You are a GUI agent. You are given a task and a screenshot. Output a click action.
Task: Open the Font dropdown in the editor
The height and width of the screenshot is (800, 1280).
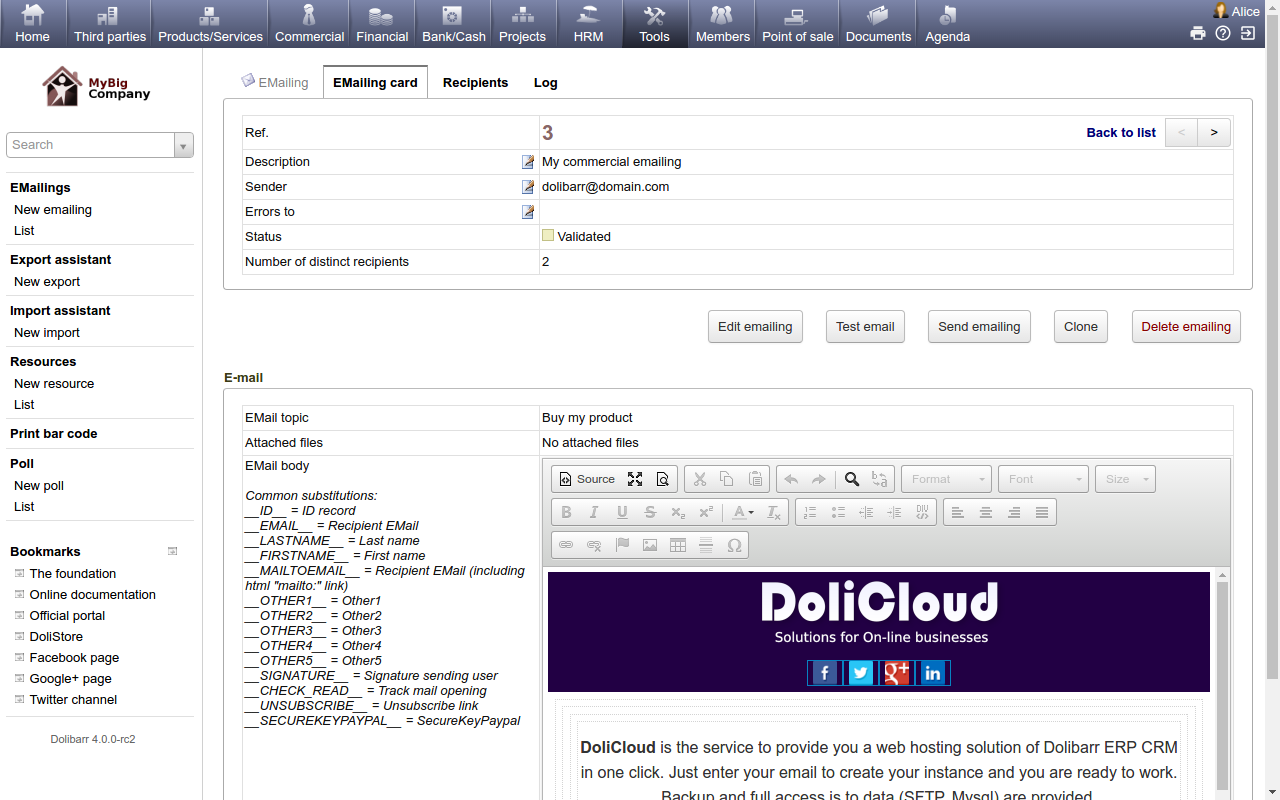coord(1042,479)
